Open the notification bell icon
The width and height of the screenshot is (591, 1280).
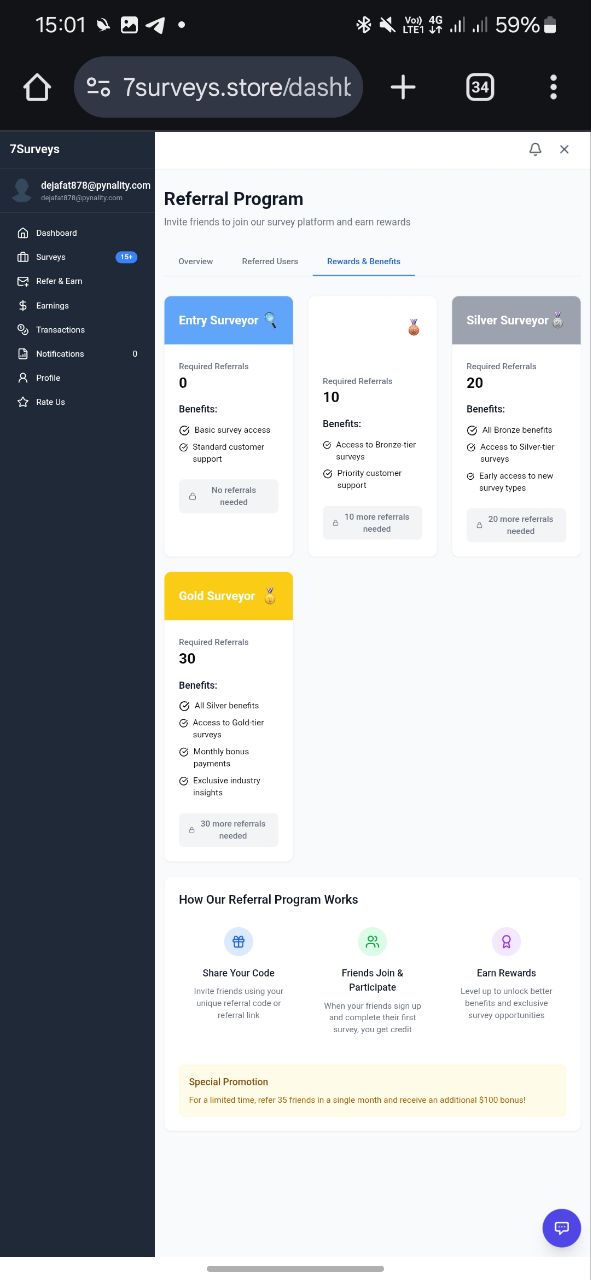(535, 149)
